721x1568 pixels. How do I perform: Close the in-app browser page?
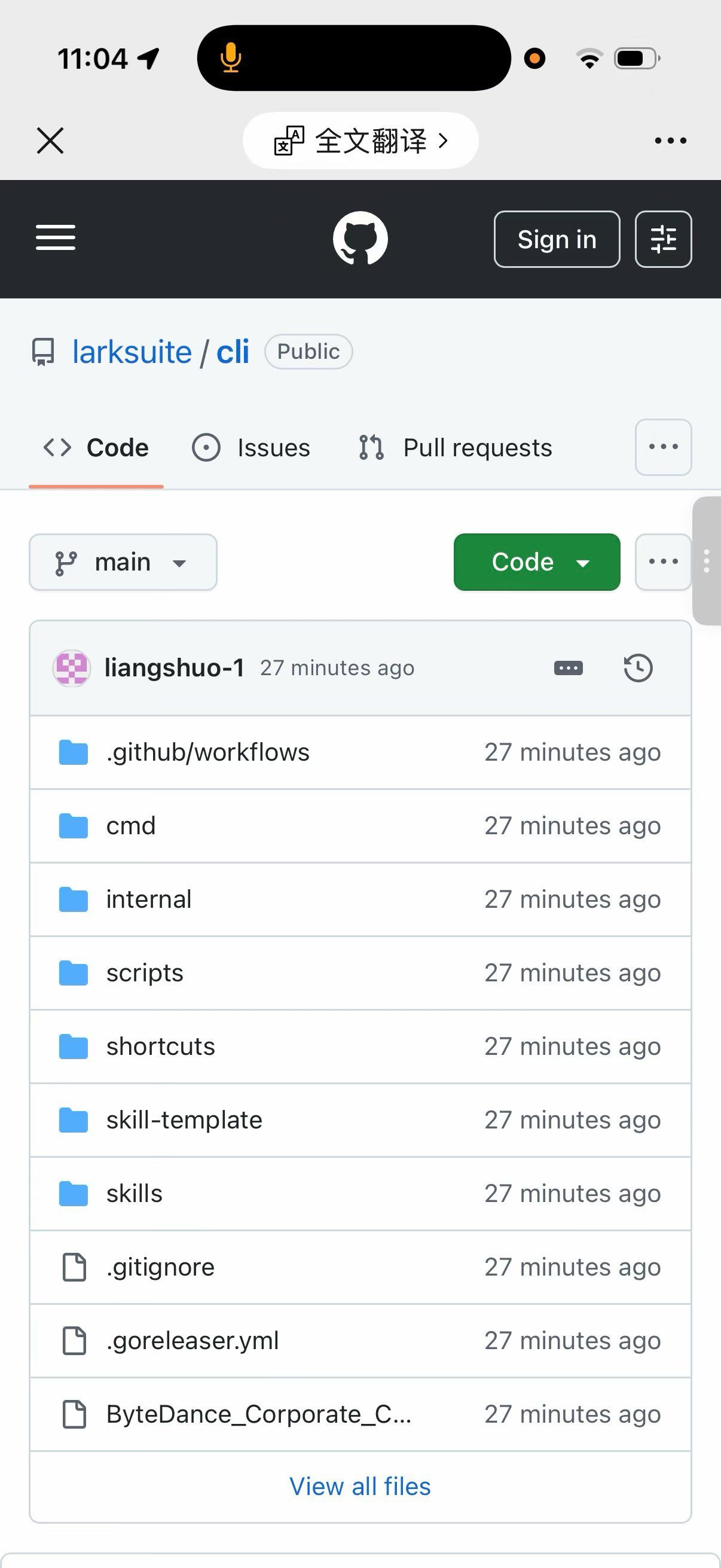(x=50, y=141)
